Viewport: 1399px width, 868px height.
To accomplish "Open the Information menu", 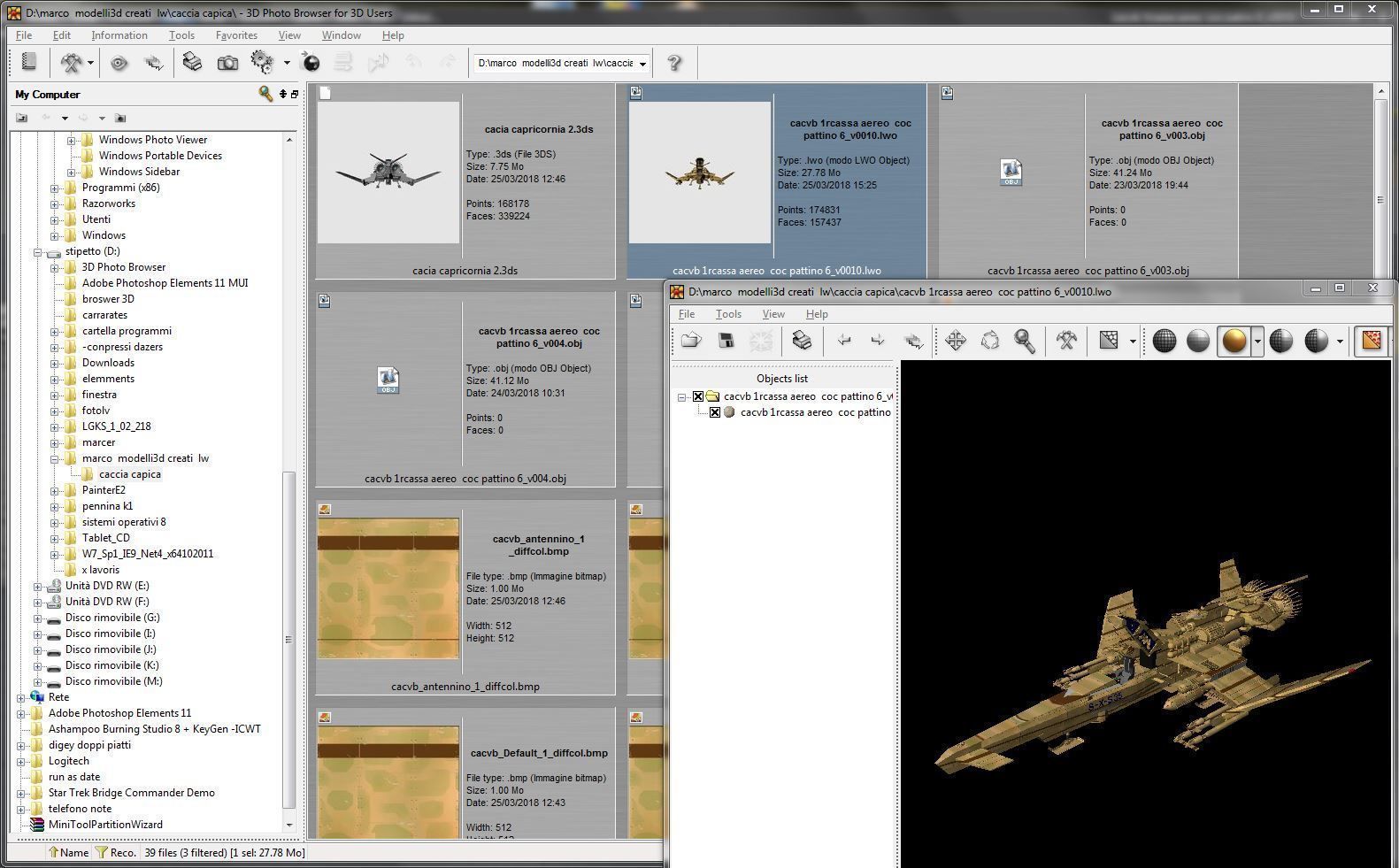I will click(119, 35).
